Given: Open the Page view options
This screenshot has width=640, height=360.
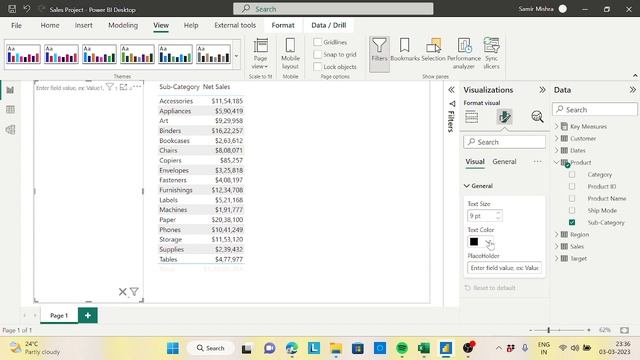Looking at the screenshot, I should 260,53.
